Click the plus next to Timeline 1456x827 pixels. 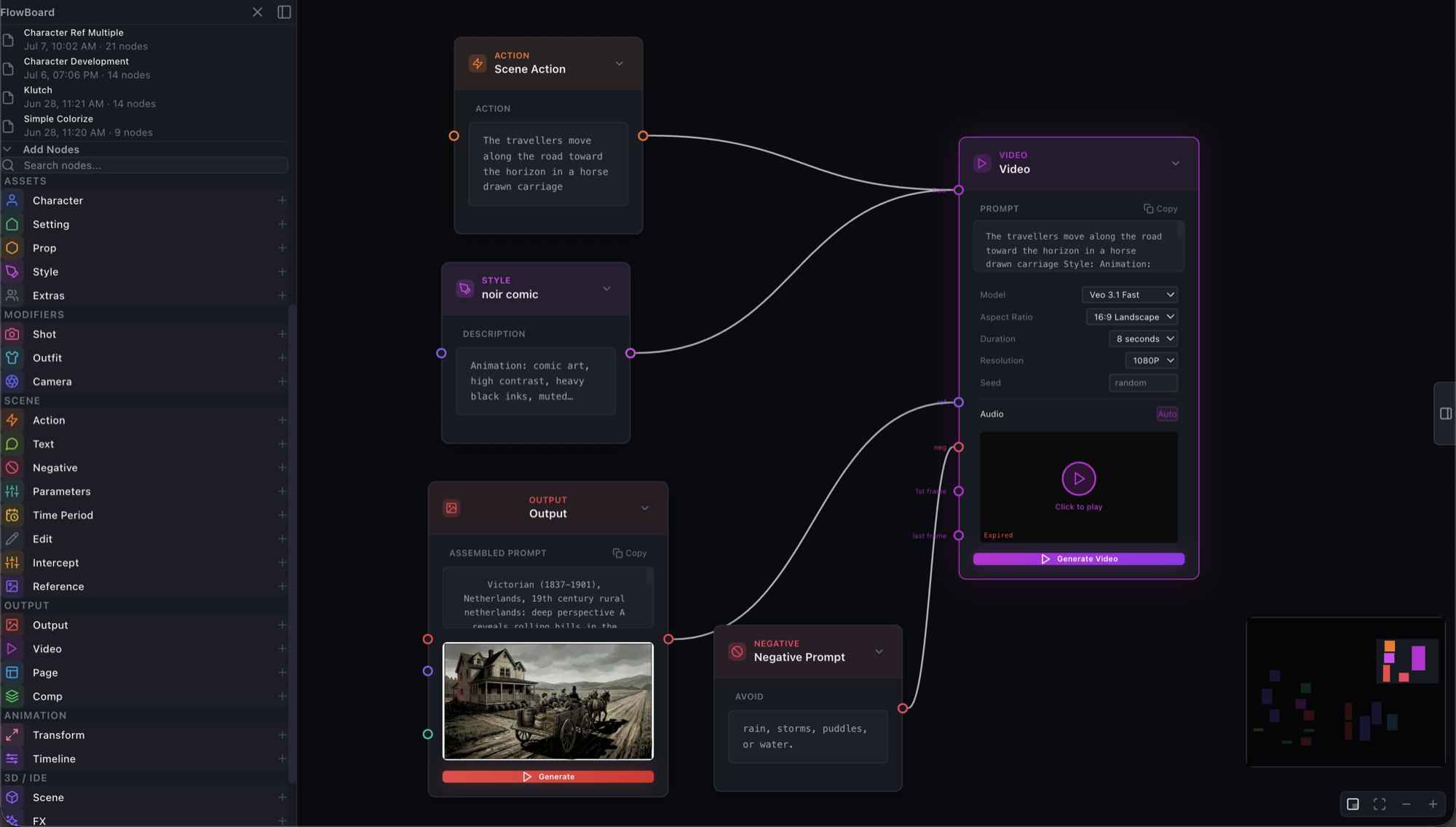(x=282, y=759)
